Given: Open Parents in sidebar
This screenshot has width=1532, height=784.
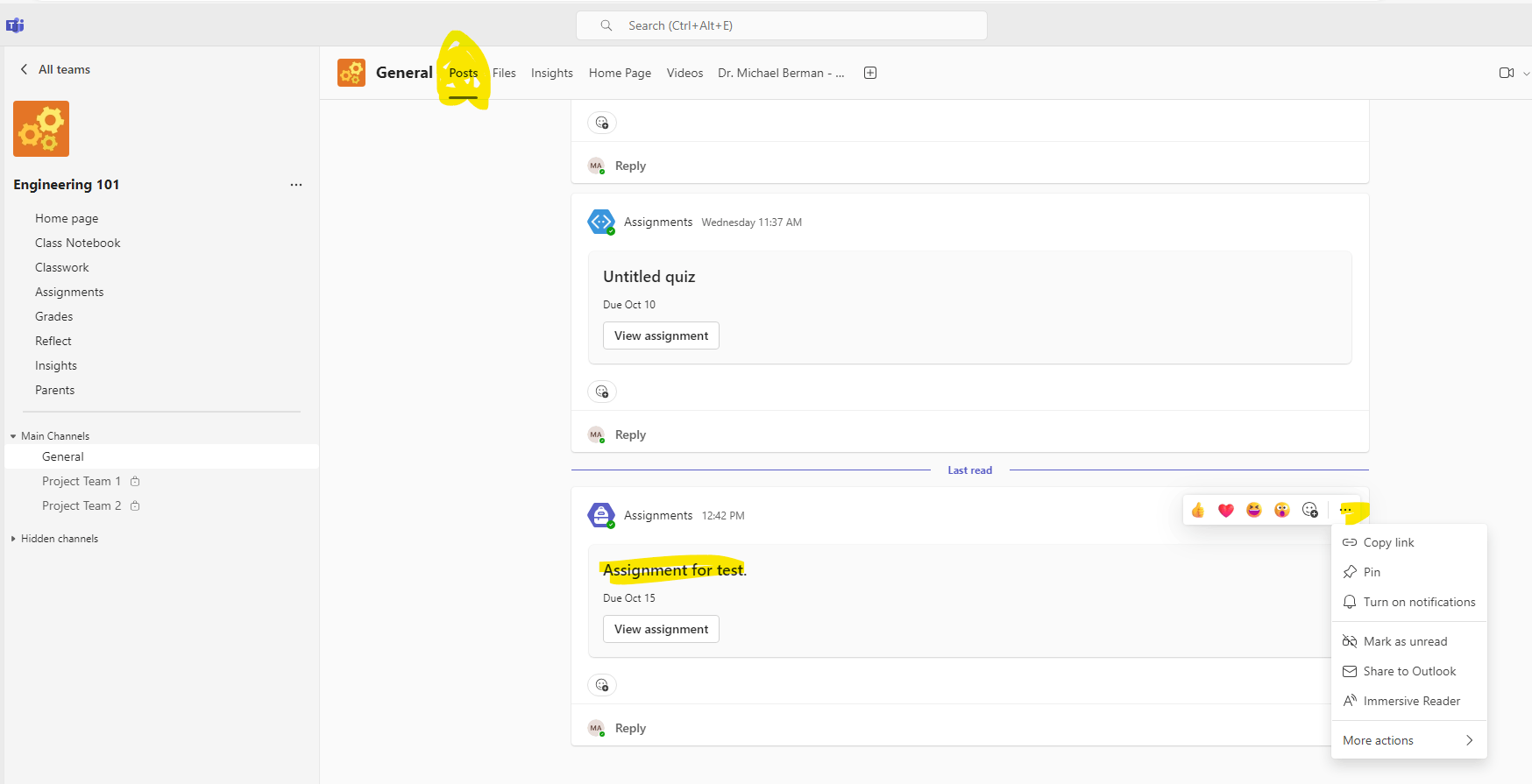Looking at the screenshot, I should pos(55,390).
